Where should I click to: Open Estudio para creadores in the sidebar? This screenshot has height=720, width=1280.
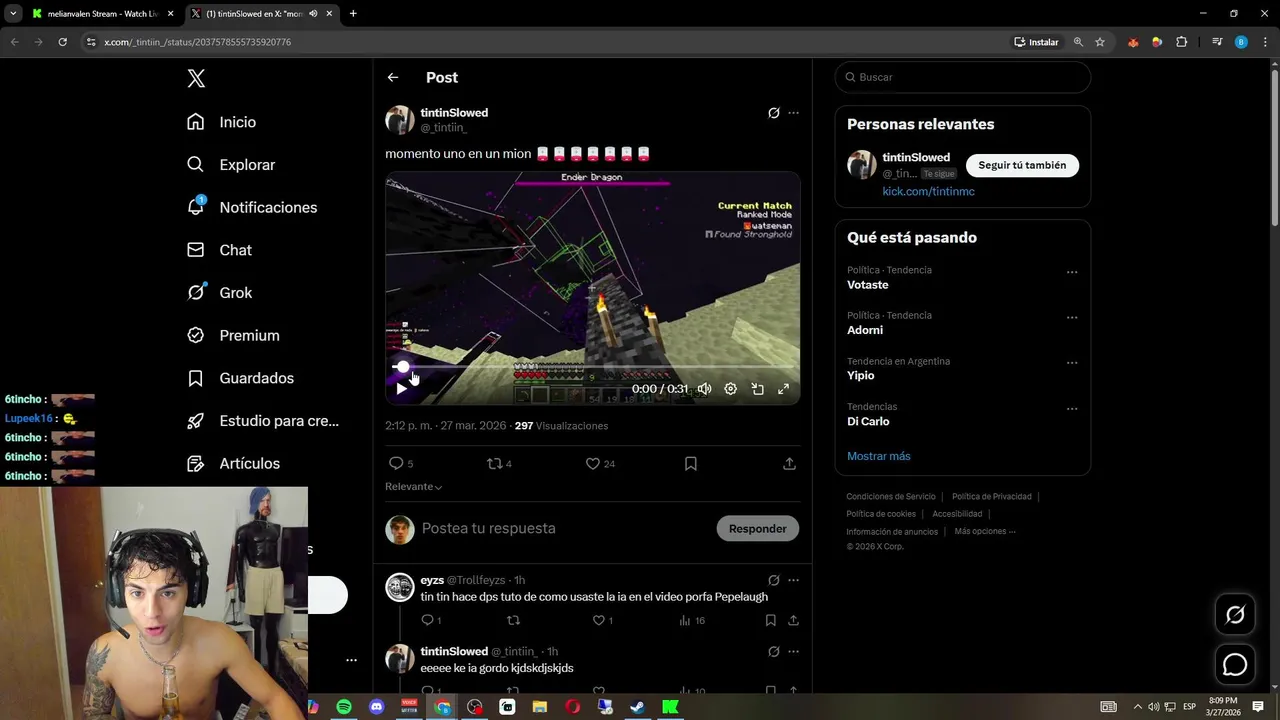pyautogui.click(x=263, y=421)
